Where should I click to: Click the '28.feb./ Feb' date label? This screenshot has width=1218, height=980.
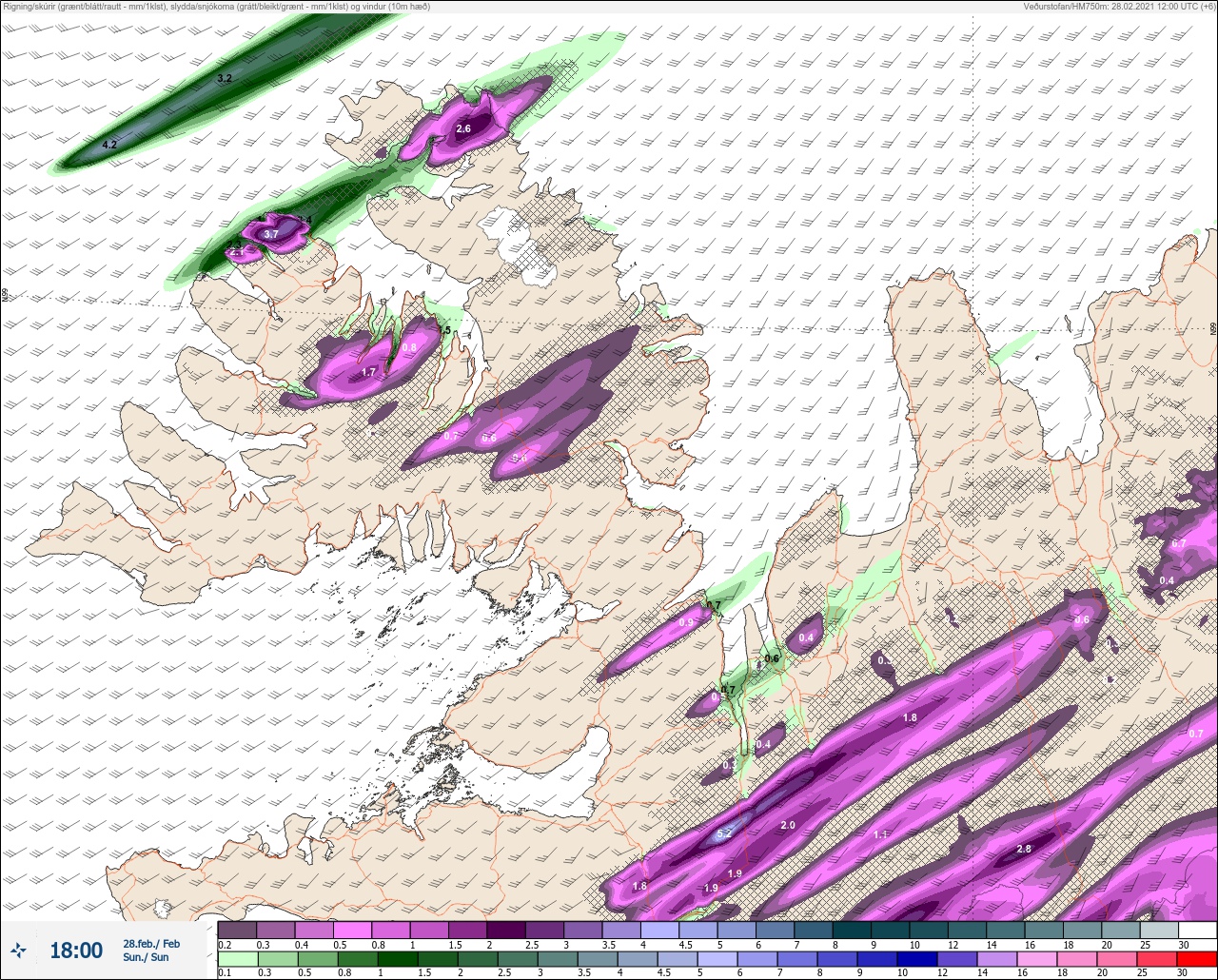click(151, 943)
